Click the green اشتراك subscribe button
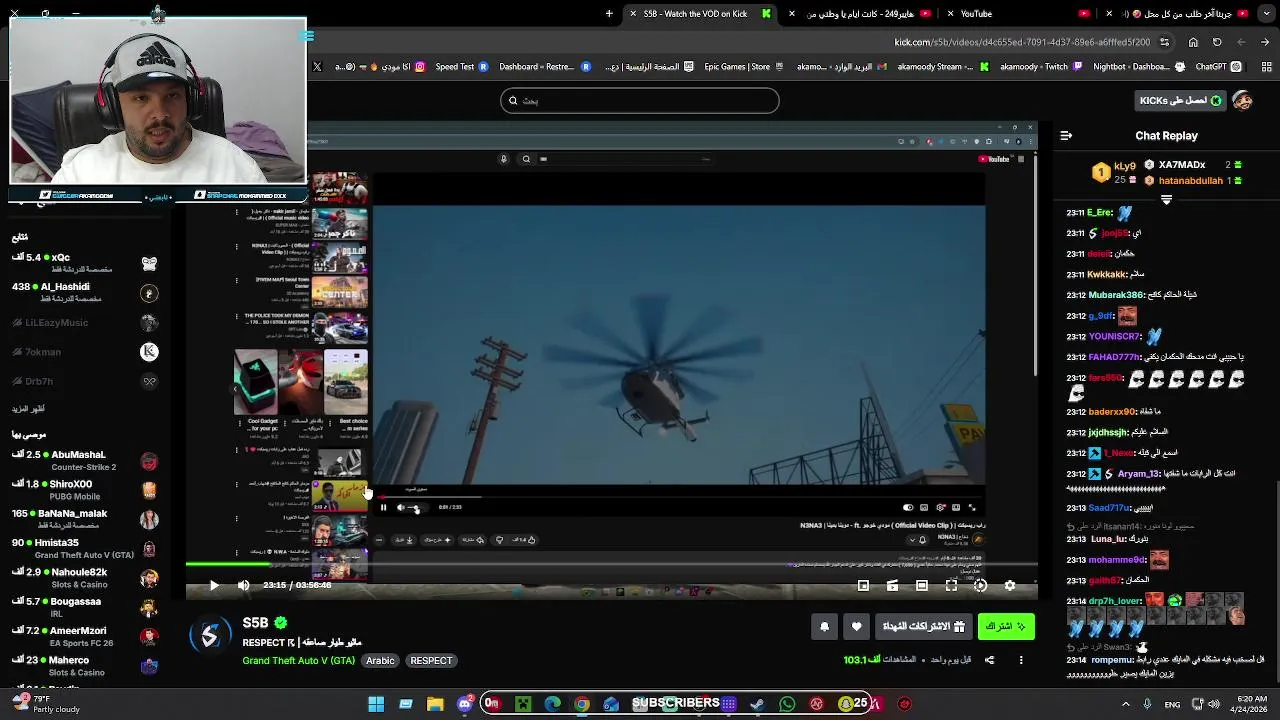This screenshot has width=1280, height=720. 1006,627
